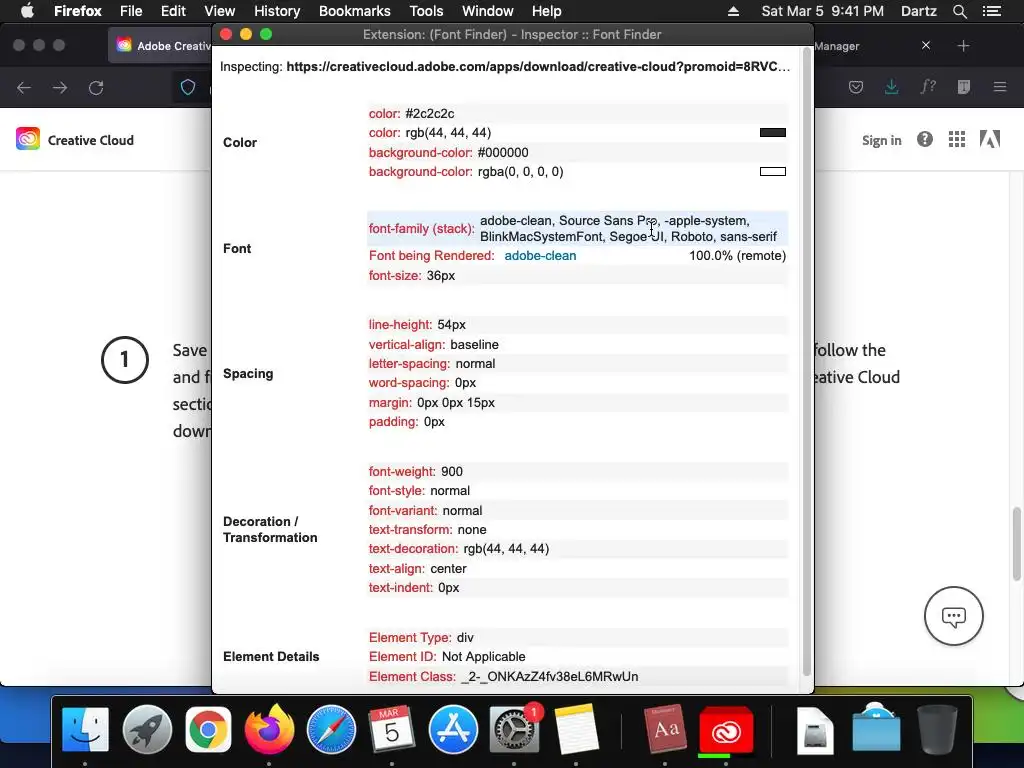Click the shield tracking protection icon

(188, 88)
